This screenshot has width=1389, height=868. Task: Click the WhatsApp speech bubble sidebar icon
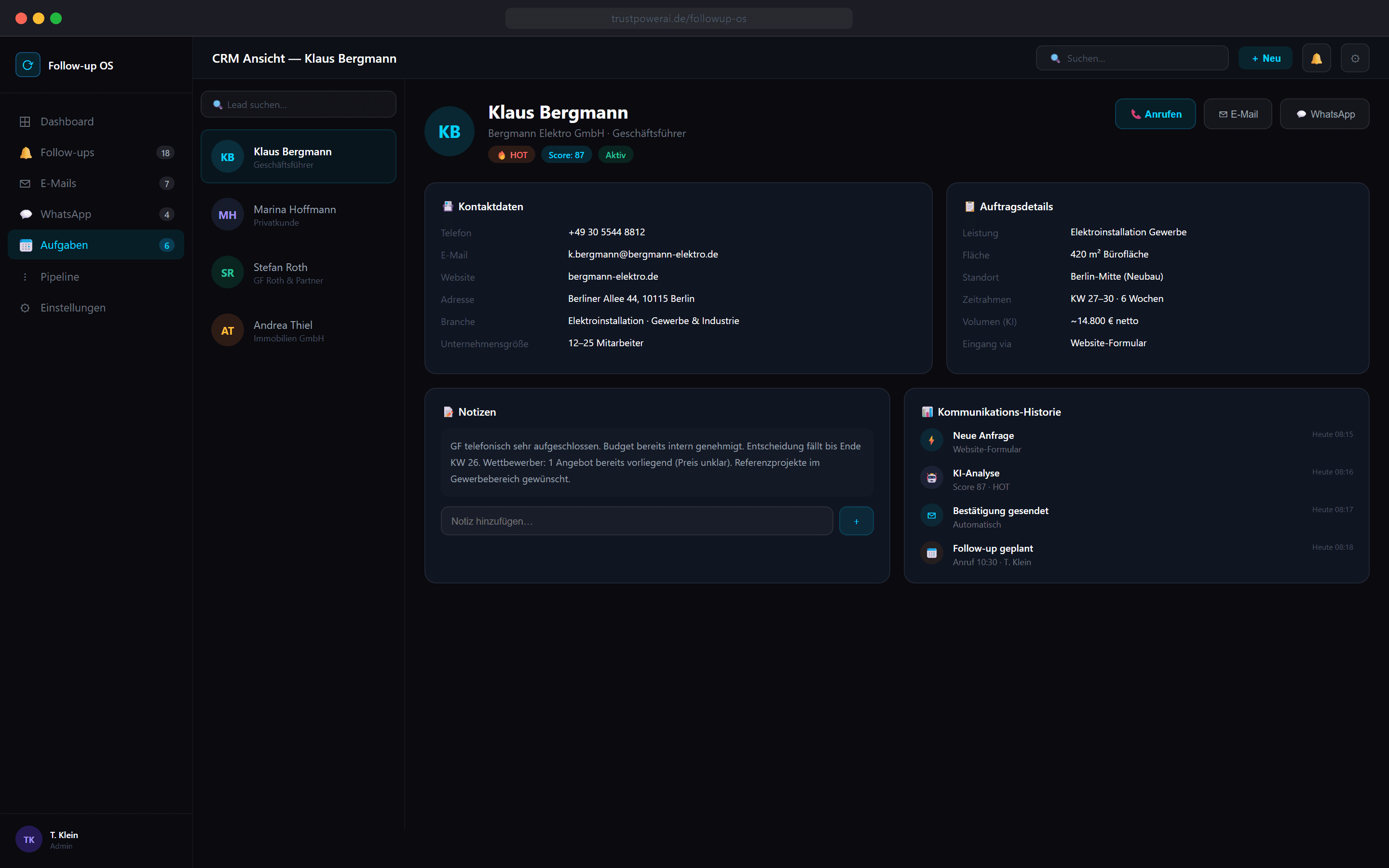pos(25,214)
